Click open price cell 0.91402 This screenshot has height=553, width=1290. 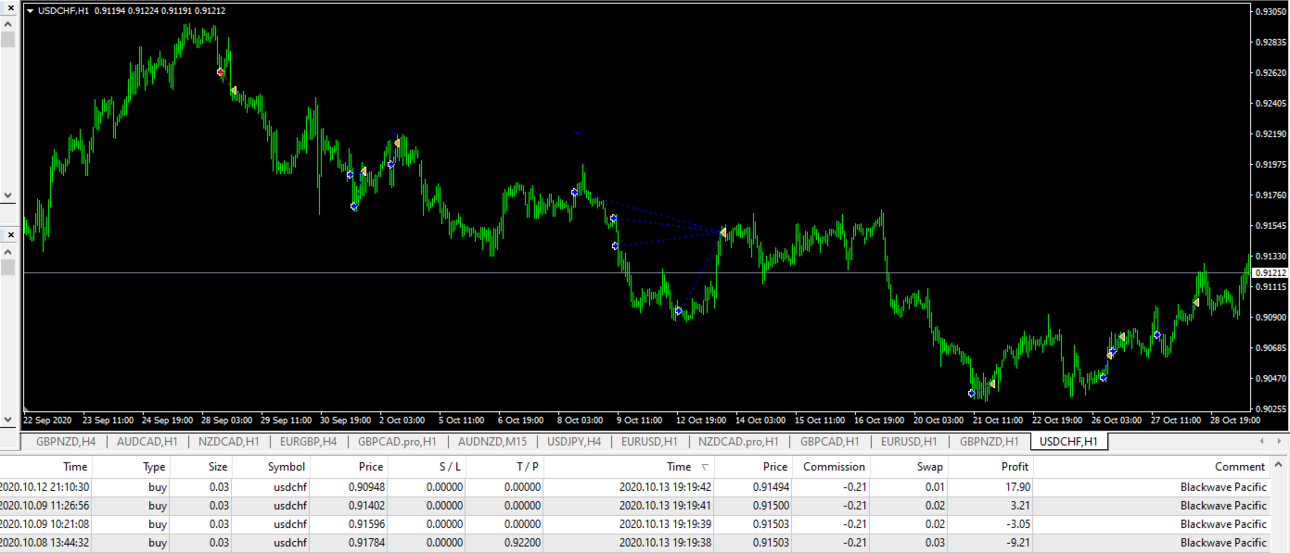364,505
